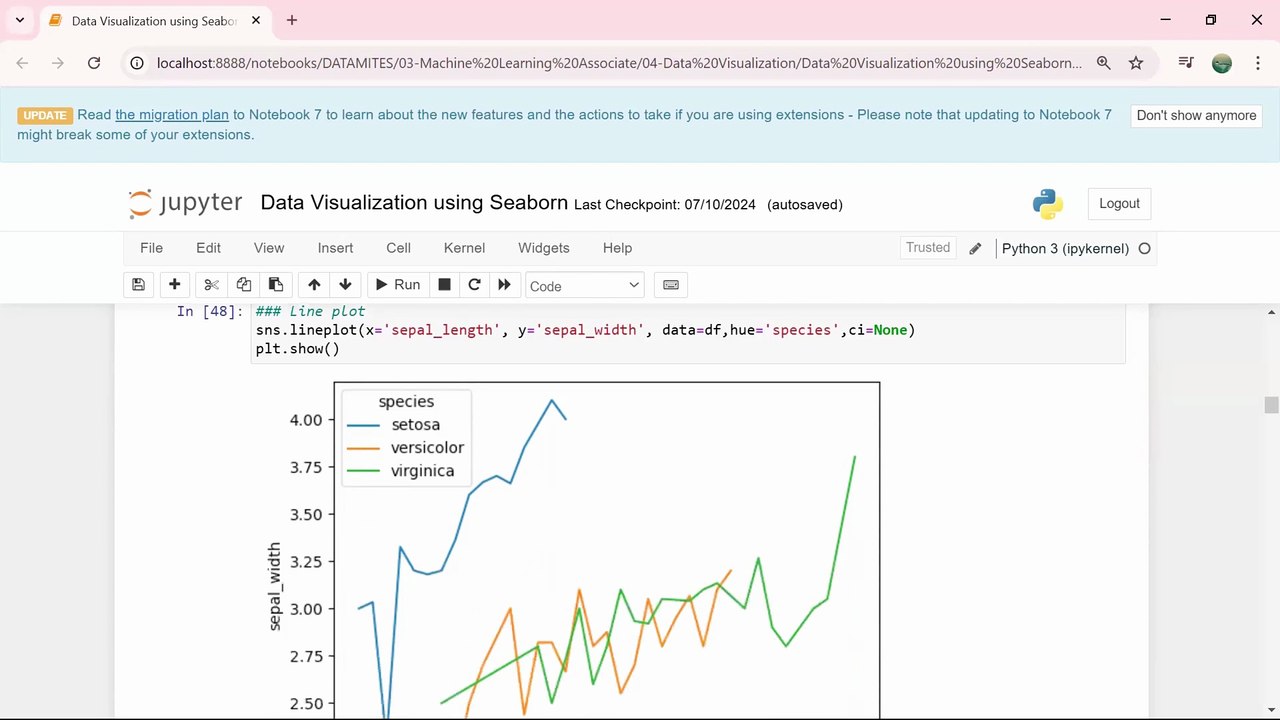Image resolution: width=1280 pixels, height=720 pixels.
Task: Open the Help menu
Action: pos(617,248)
